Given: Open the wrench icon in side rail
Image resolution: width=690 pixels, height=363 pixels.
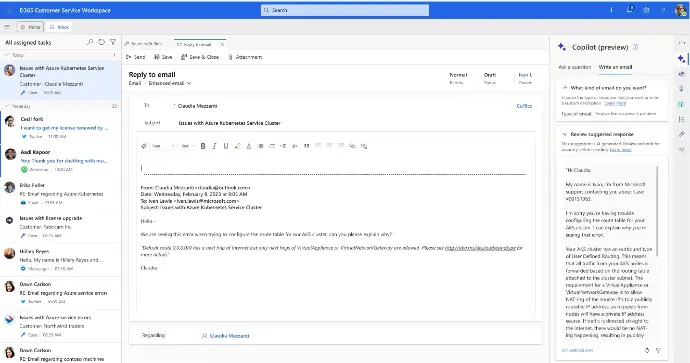Looking at the screenshot, I should click(681, 135).
